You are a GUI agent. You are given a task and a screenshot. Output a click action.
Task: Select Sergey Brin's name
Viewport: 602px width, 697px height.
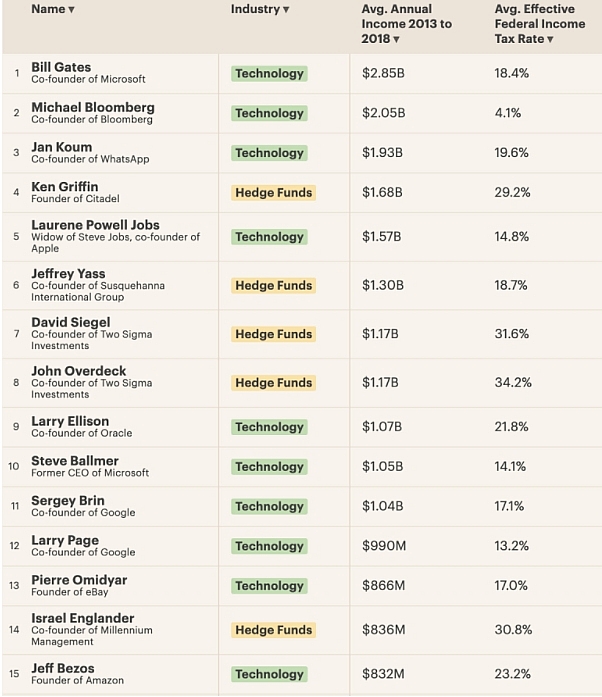click(x=68, y=501)
